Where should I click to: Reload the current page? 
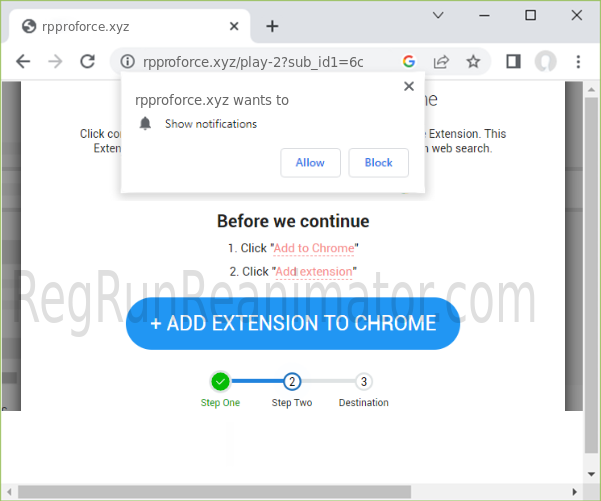[87, 61]
